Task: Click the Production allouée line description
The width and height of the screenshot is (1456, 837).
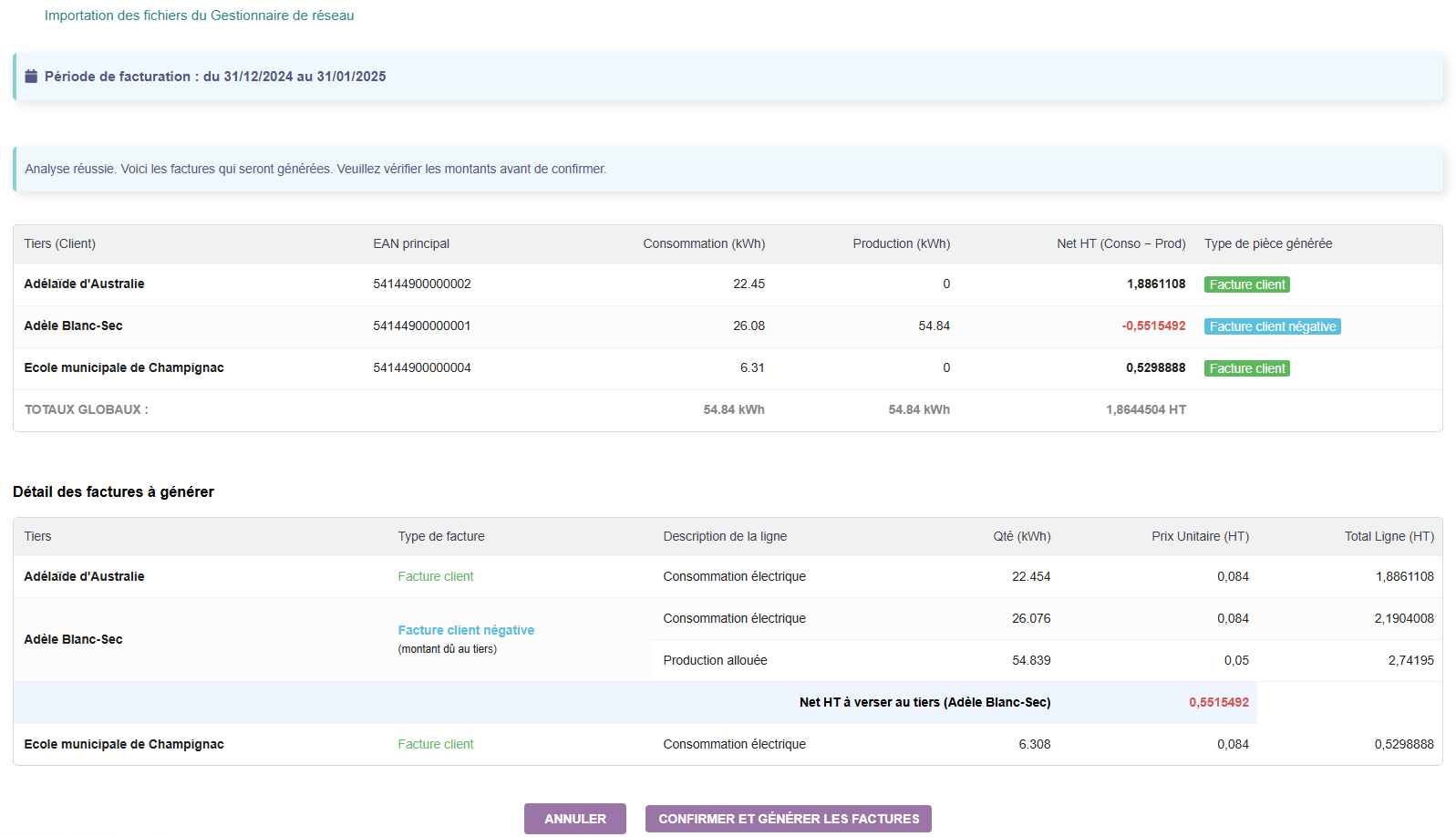Action: (716, 660)
